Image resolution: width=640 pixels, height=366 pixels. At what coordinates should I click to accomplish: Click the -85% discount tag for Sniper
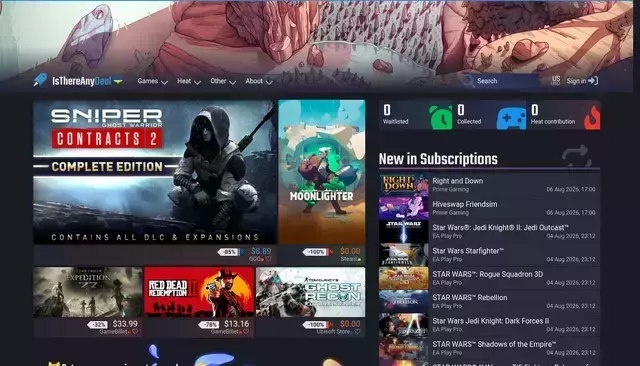[x=229, y=252]
